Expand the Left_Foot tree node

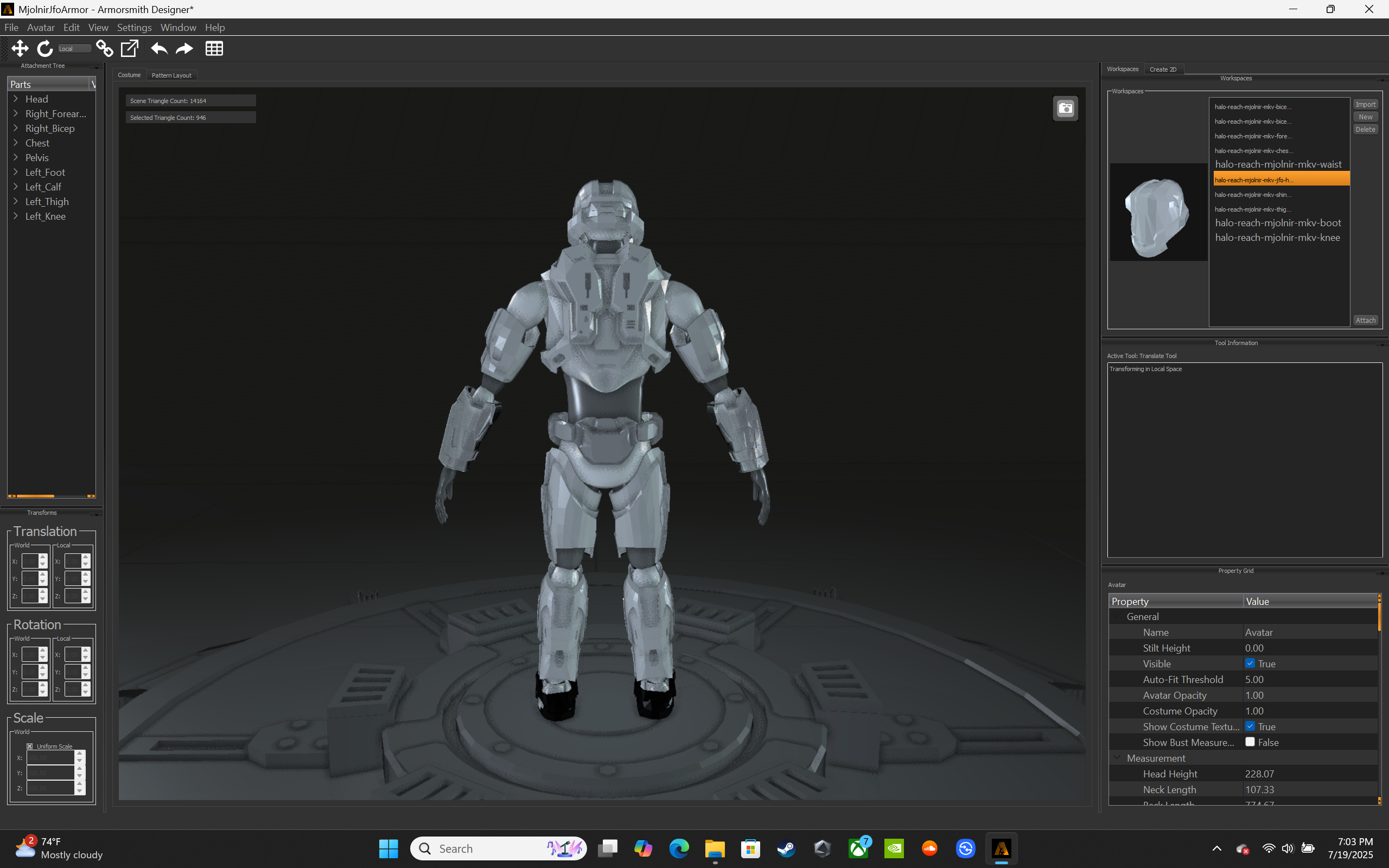click(16, 172)
